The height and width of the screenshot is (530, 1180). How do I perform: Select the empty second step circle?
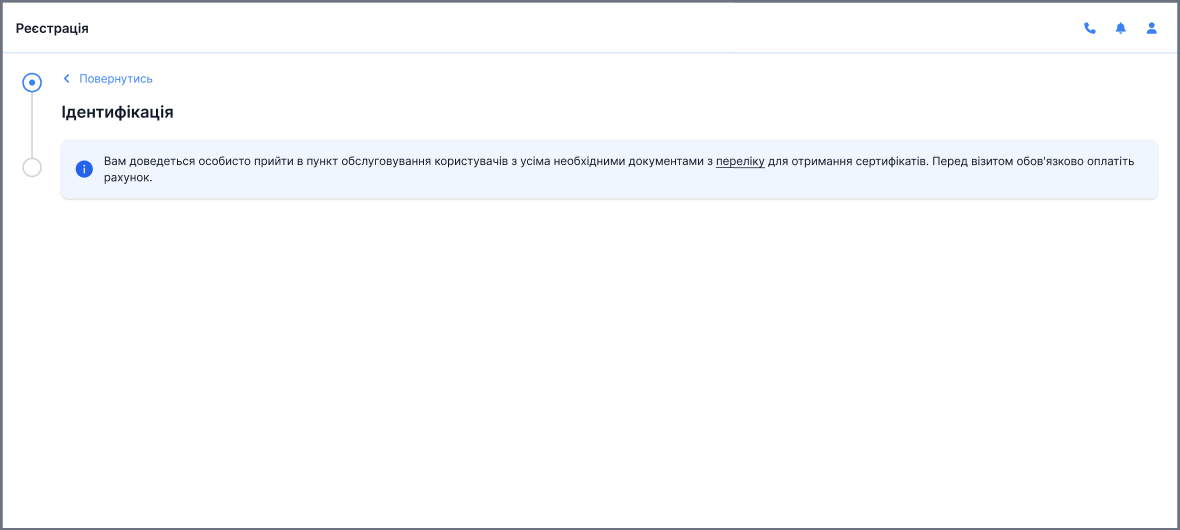point(32,167)
